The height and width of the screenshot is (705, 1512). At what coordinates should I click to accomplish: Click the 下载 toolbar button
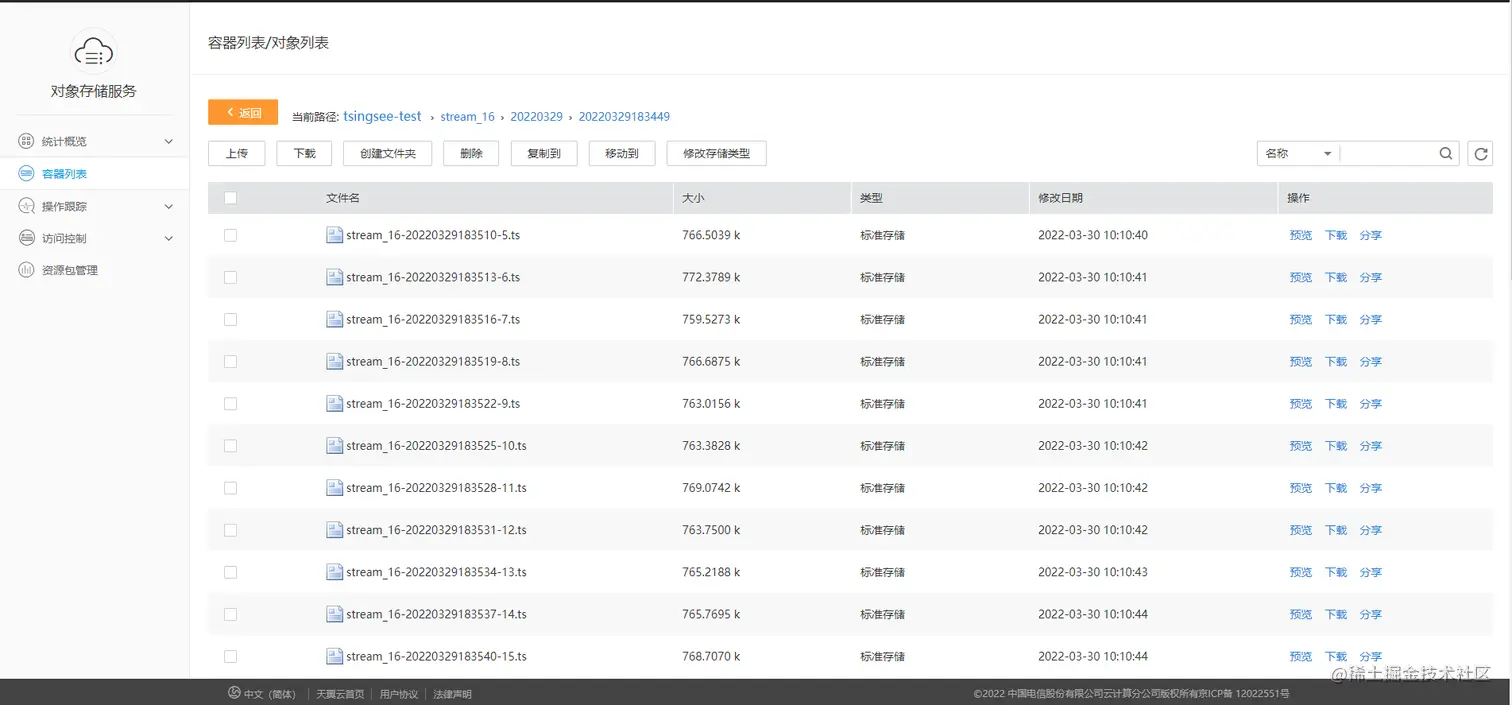pos(304,153)
